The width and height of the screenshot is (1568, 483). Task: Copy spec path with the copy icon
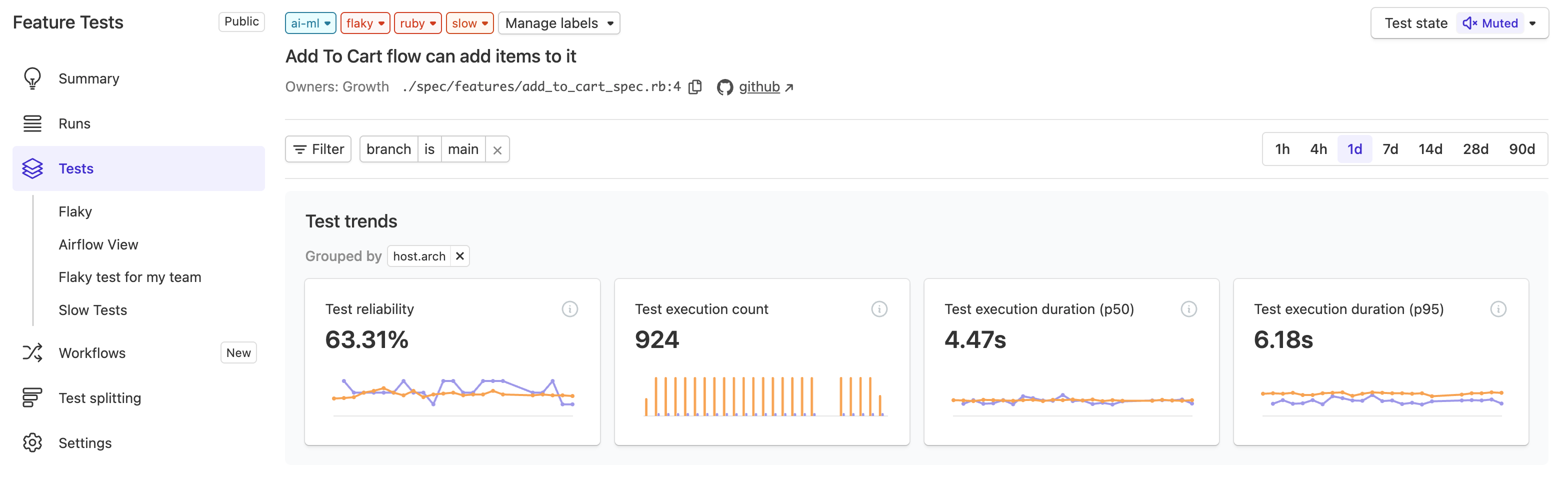click(694, 86)
